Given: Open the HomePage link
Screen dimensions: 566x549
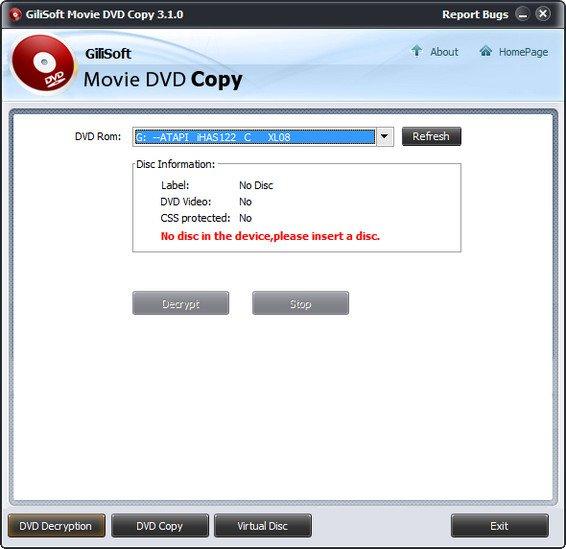Looking at the screenshot, I should [x=523, y=52].
